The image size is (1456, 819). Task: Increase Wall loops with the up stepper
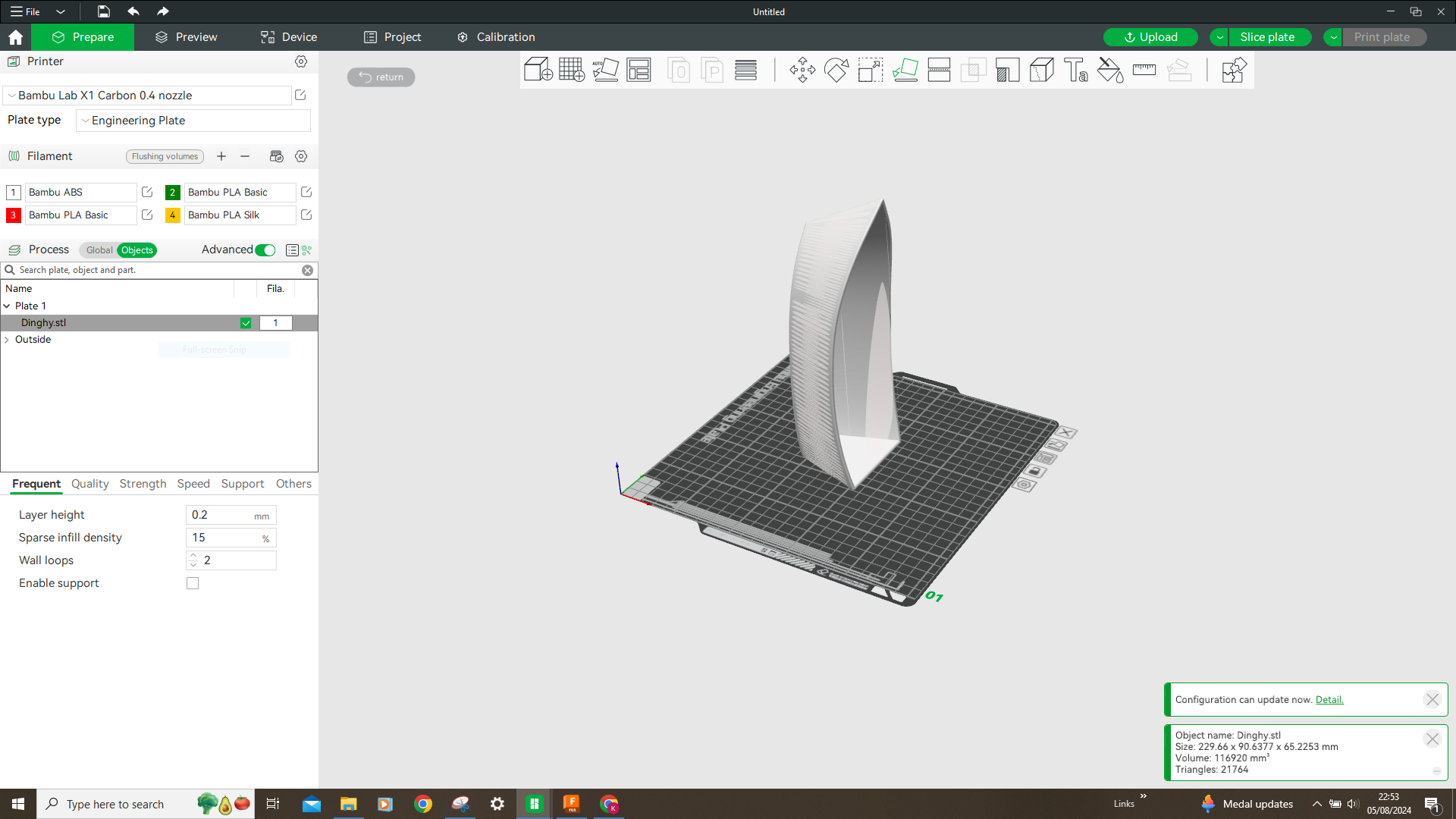193,556
